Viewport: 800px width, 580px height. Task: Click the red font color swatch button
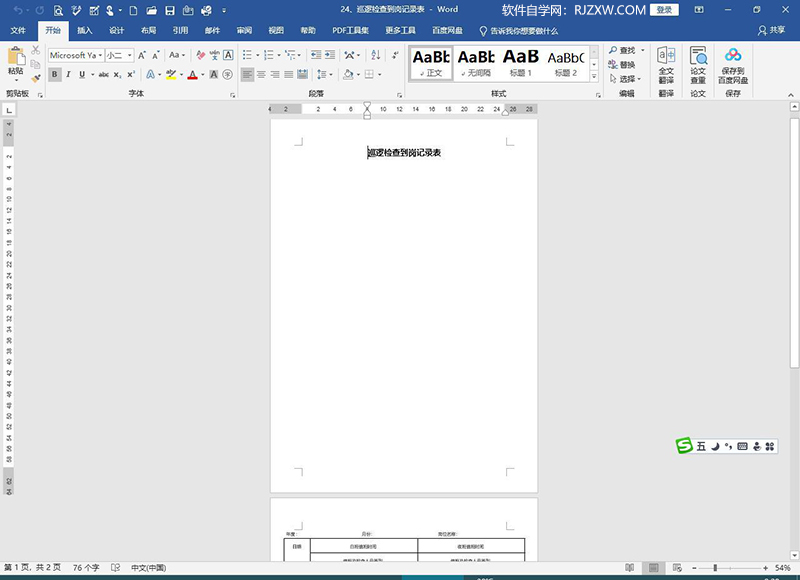point(192,74)
